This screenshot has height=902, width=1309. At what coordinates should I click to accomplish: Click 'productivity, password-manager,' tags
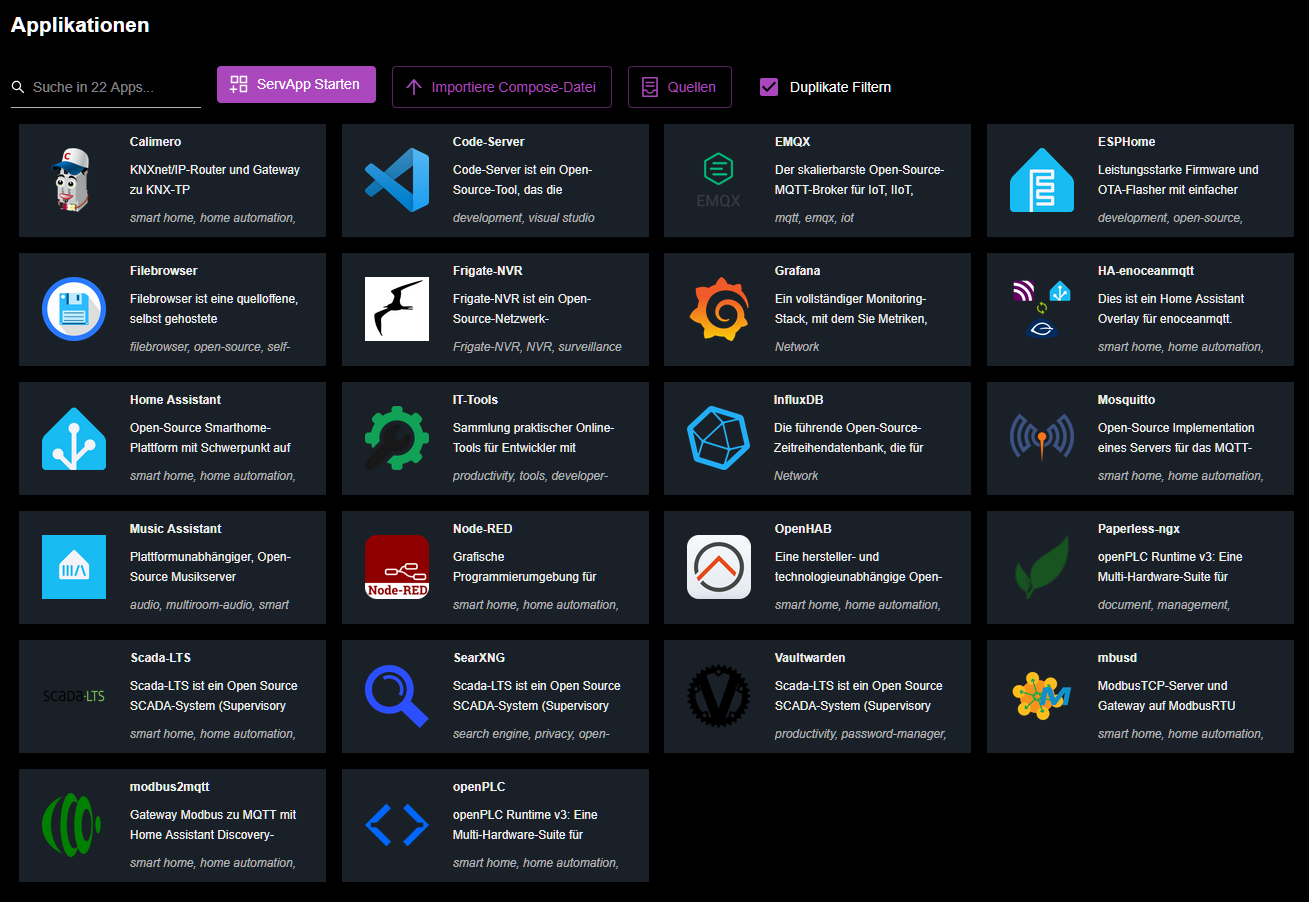[861, 734]
